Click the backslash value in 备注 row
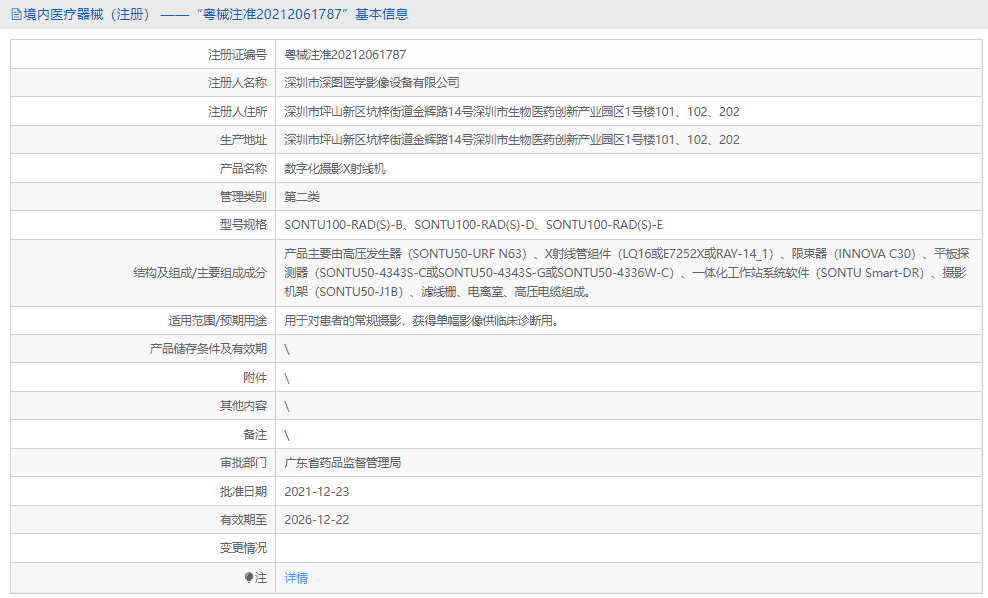The image size is (988, 598). click(x=287, y=435)
